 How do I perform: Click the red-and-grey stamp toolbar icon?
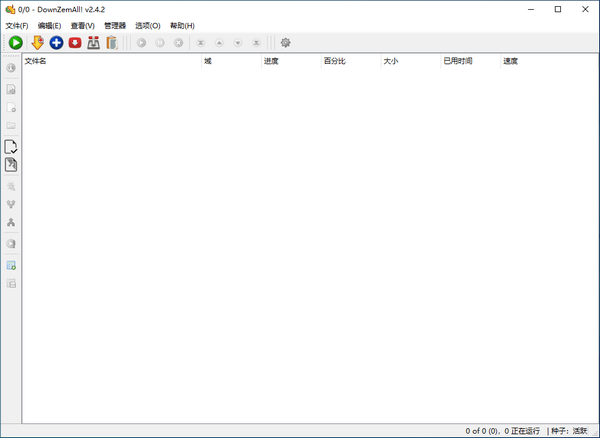pyautogui.click(x=93, y=43)
